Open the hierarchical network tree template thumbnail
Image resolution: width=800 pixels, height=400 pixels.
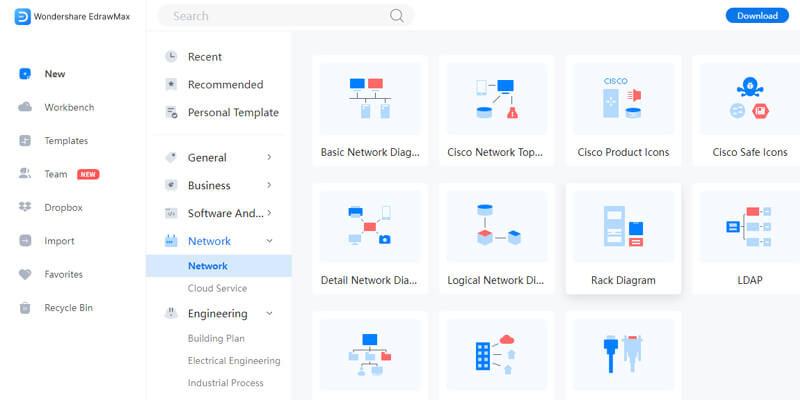click(370, 356)
